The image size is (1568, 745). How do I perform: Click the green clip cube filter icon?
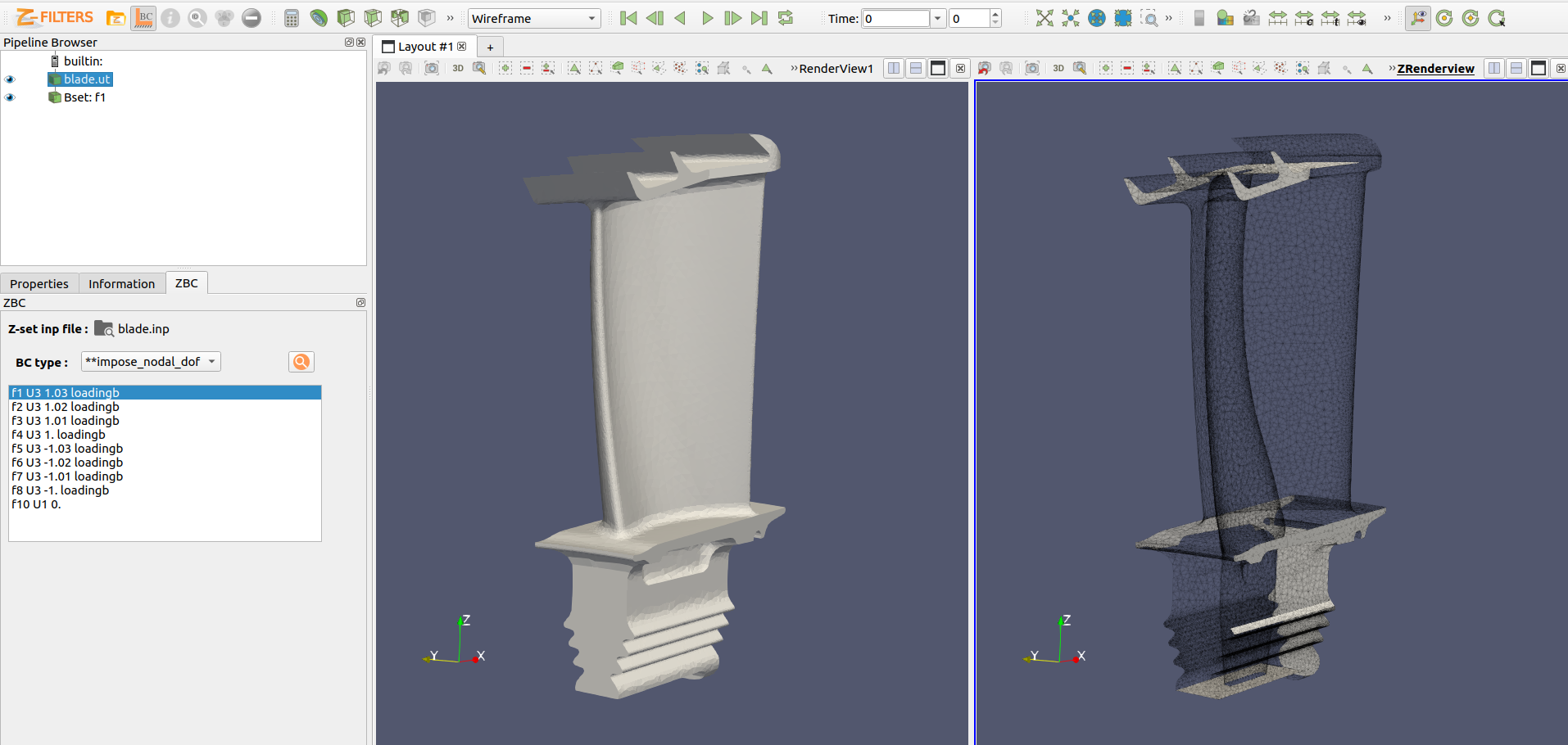click(x=346, y=18)
